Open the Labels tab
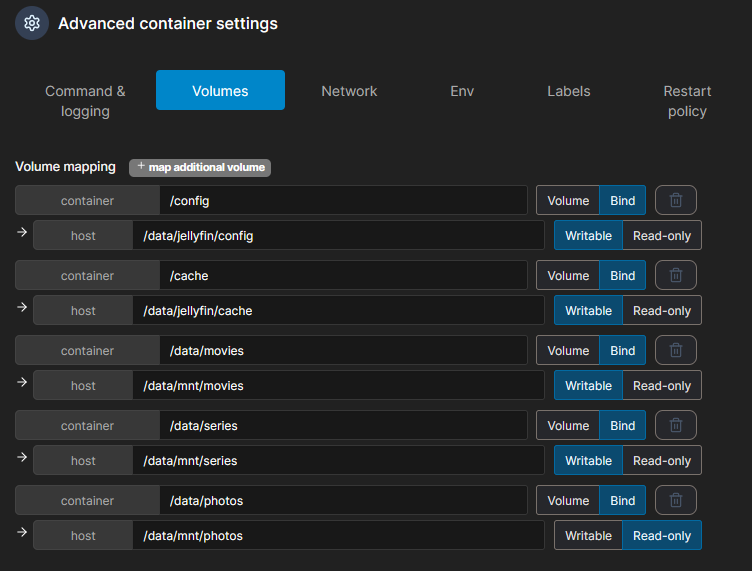This screenshot has height=571, width=752. (x=568, y=91)
